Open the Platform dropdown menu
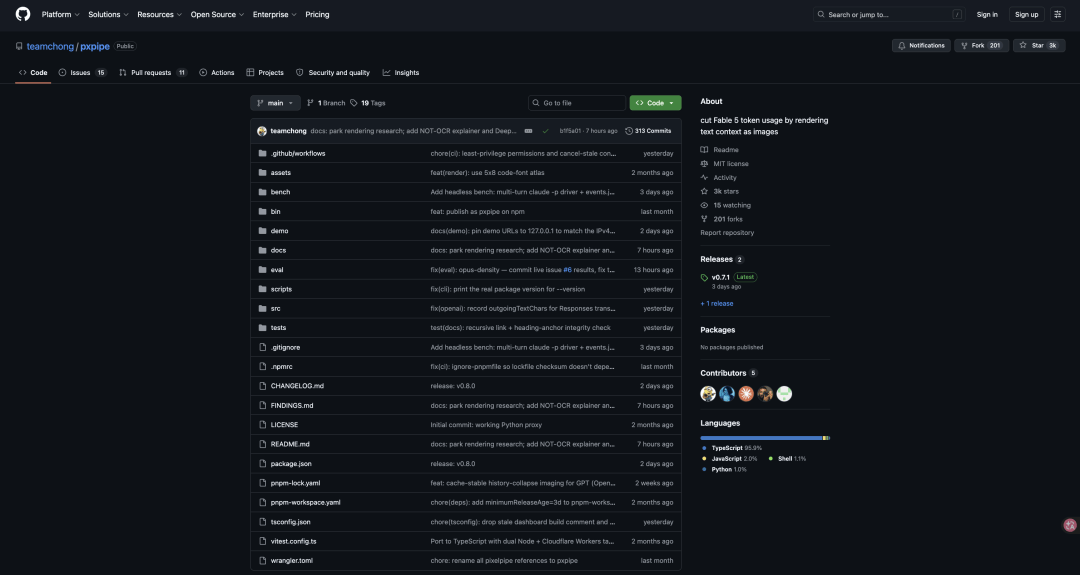 pos(61,14)
